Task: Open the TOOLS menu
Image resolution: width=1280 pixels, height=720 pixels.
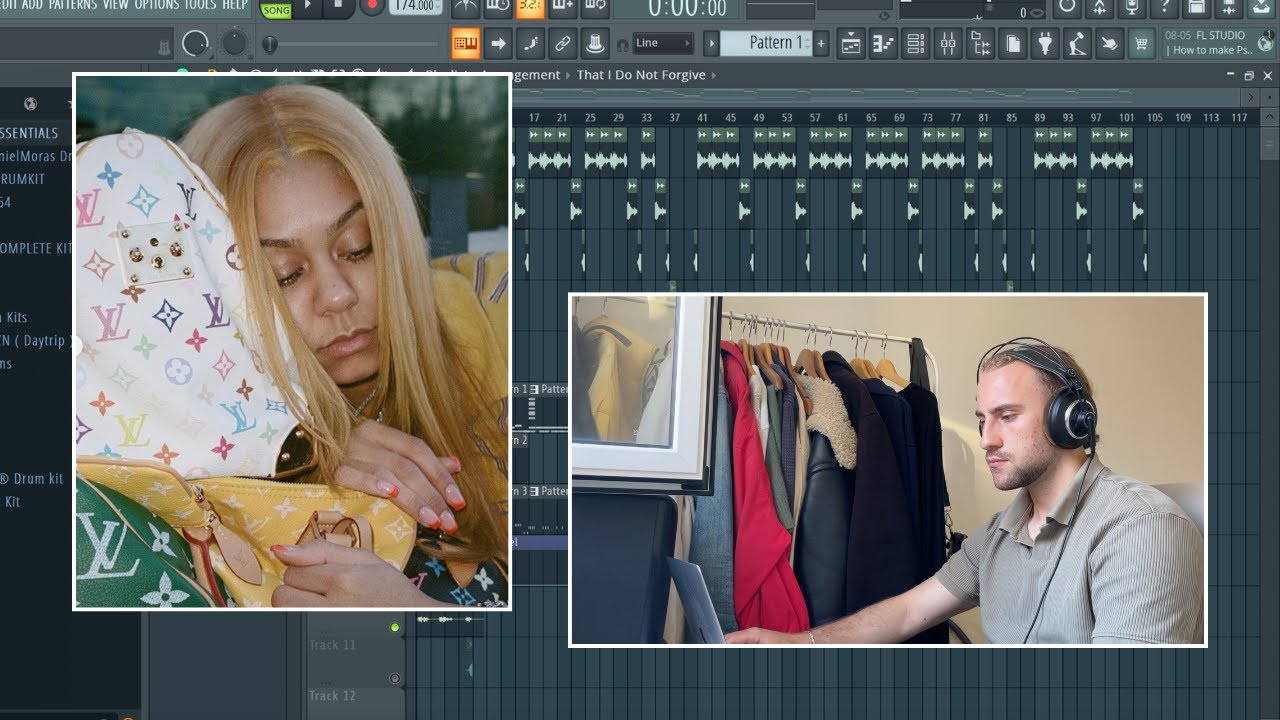Action: click(x=200, y=5)
